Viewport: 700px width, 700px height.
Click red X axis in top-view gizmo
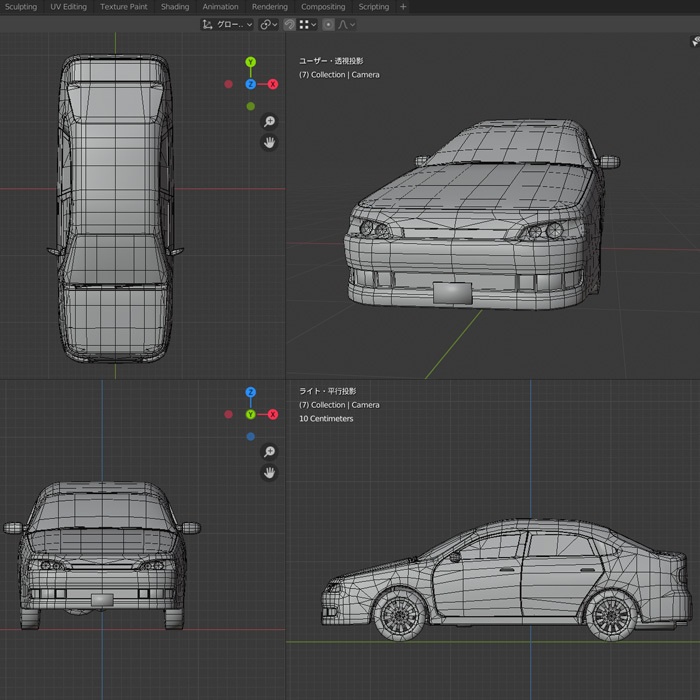tap(272, 84)
